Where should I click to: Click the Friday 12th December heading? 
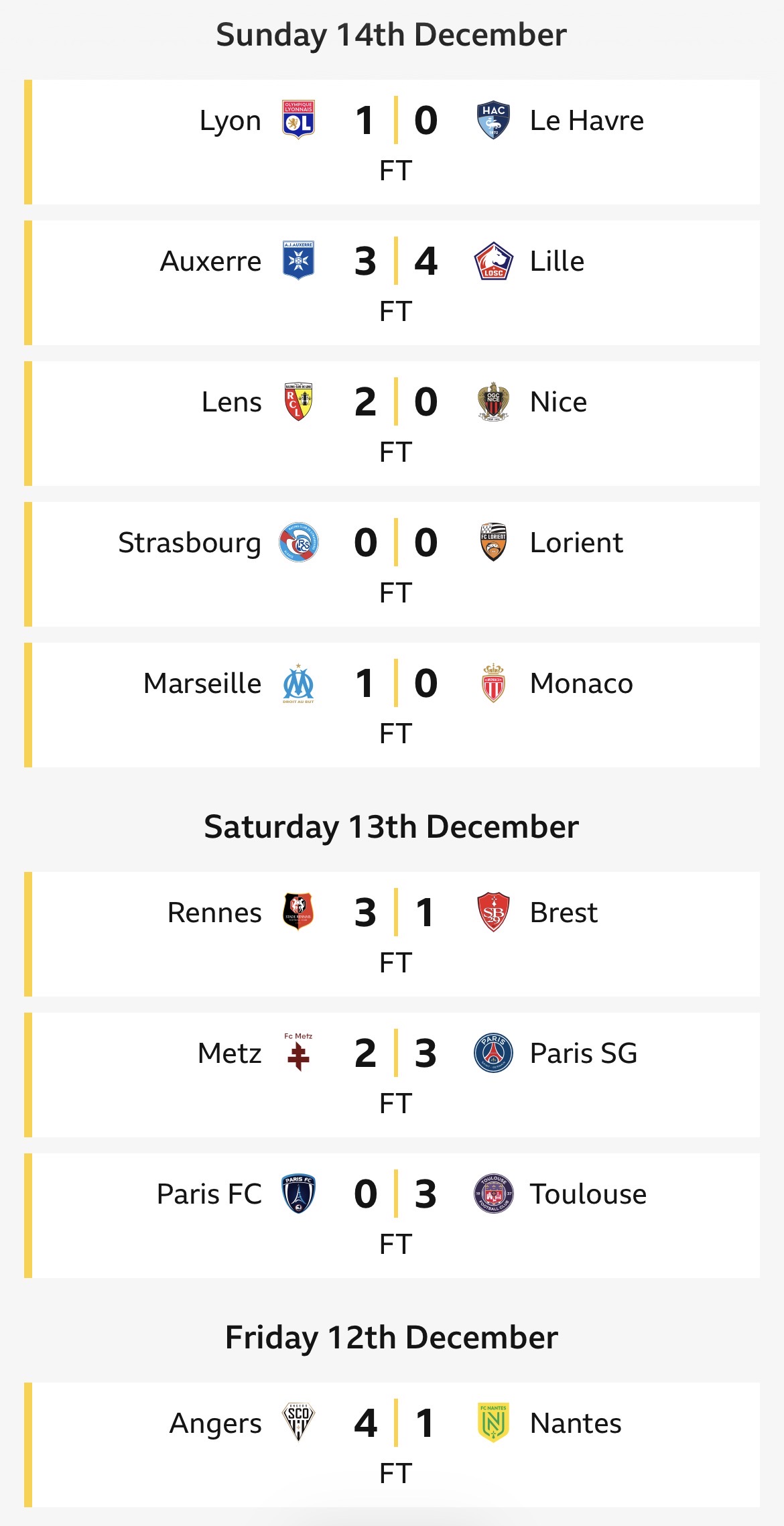[391, 1338]
